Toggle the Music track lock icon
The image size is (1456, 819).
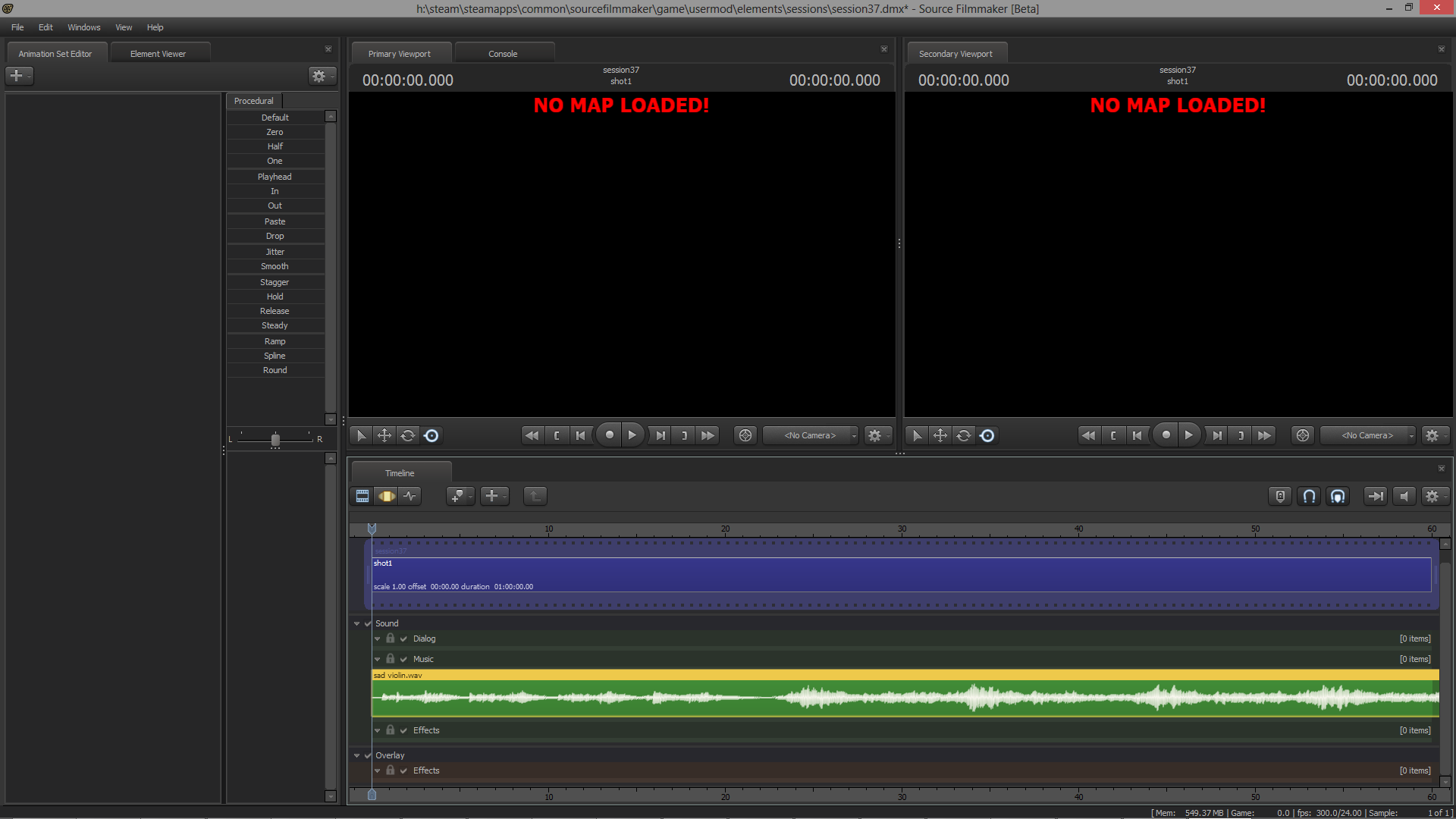390,659
